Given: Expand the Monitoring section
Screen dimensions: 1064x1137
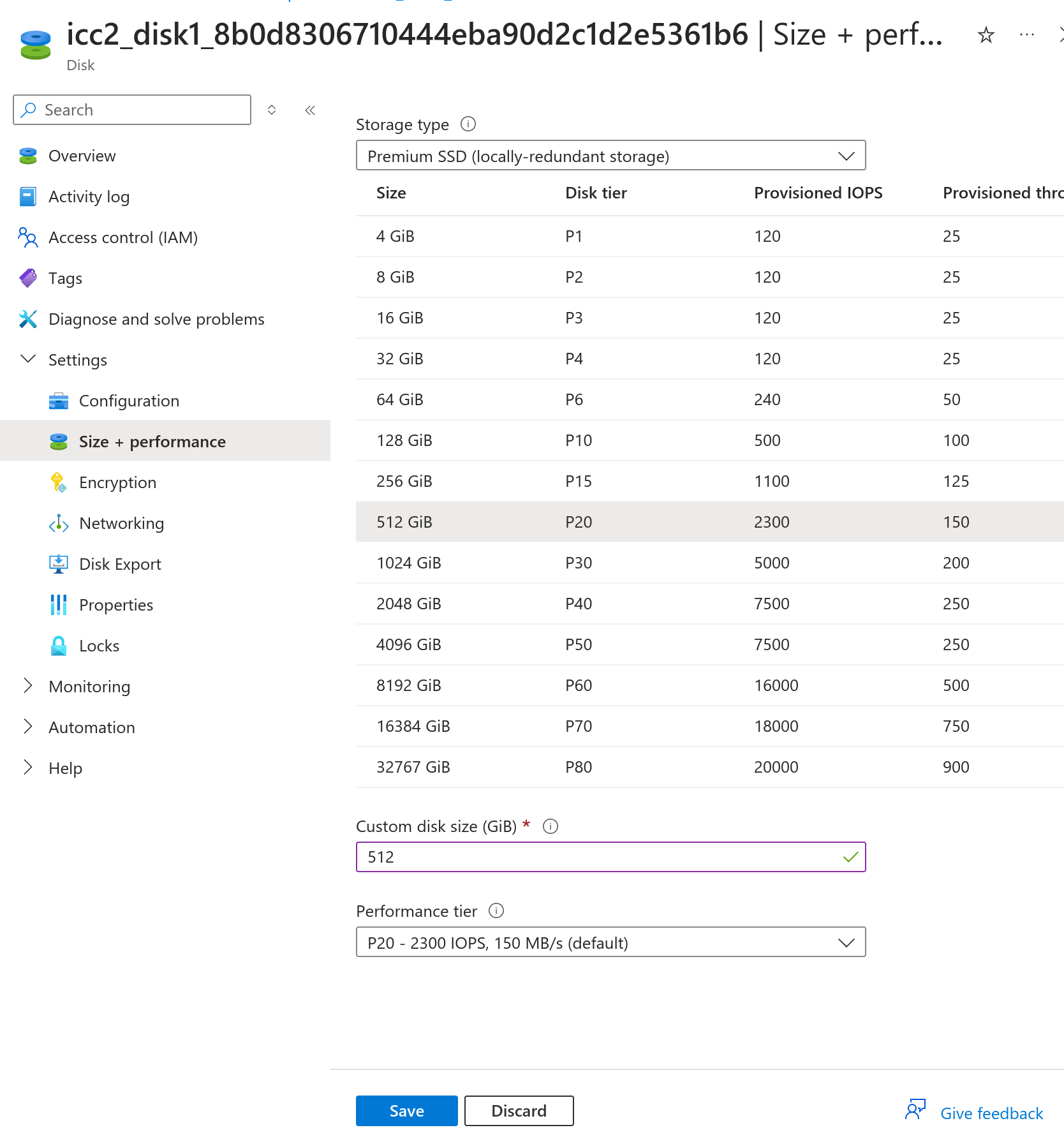Looking at the screenshot, I should [x=28, y=686].
